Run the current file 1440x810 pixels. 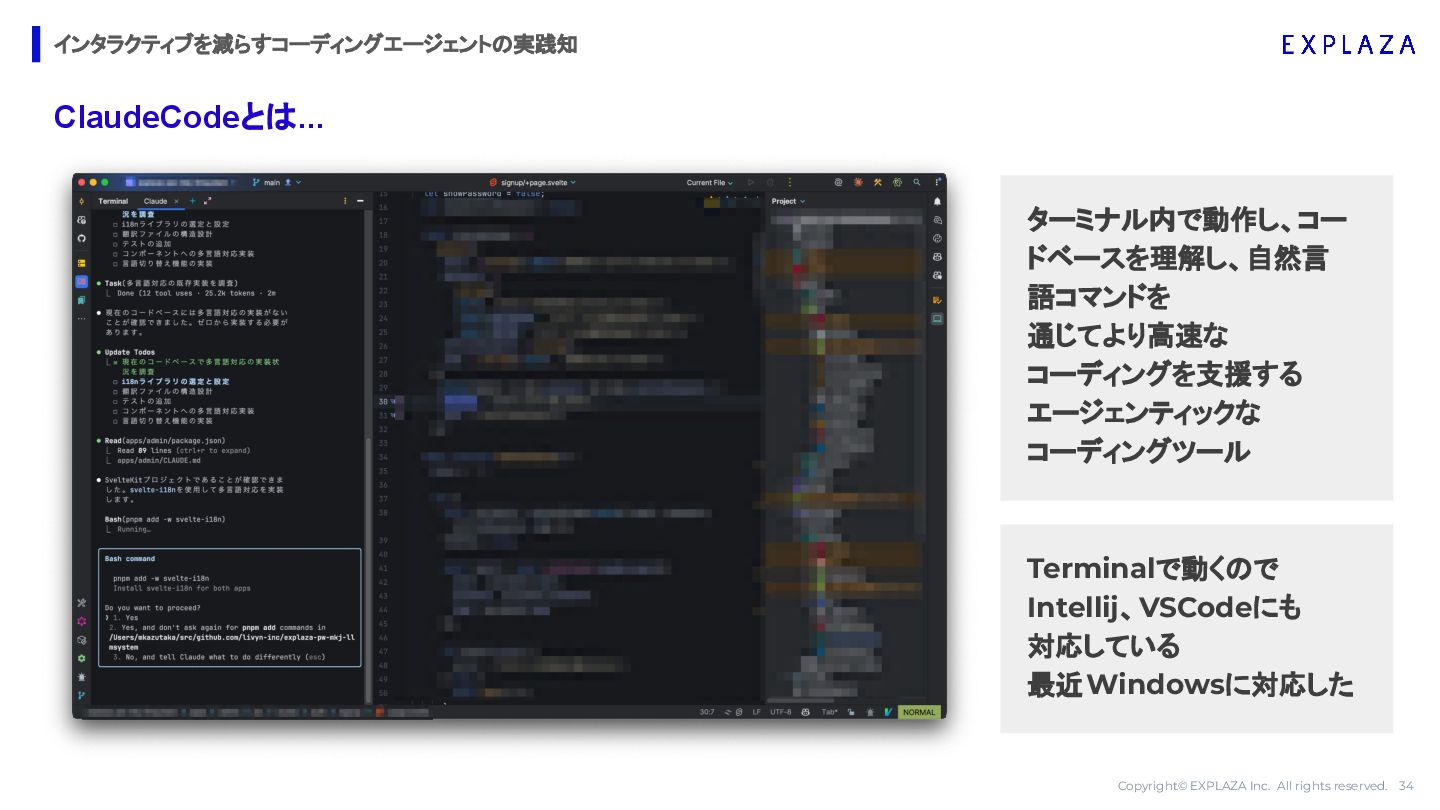pos(751,183)
